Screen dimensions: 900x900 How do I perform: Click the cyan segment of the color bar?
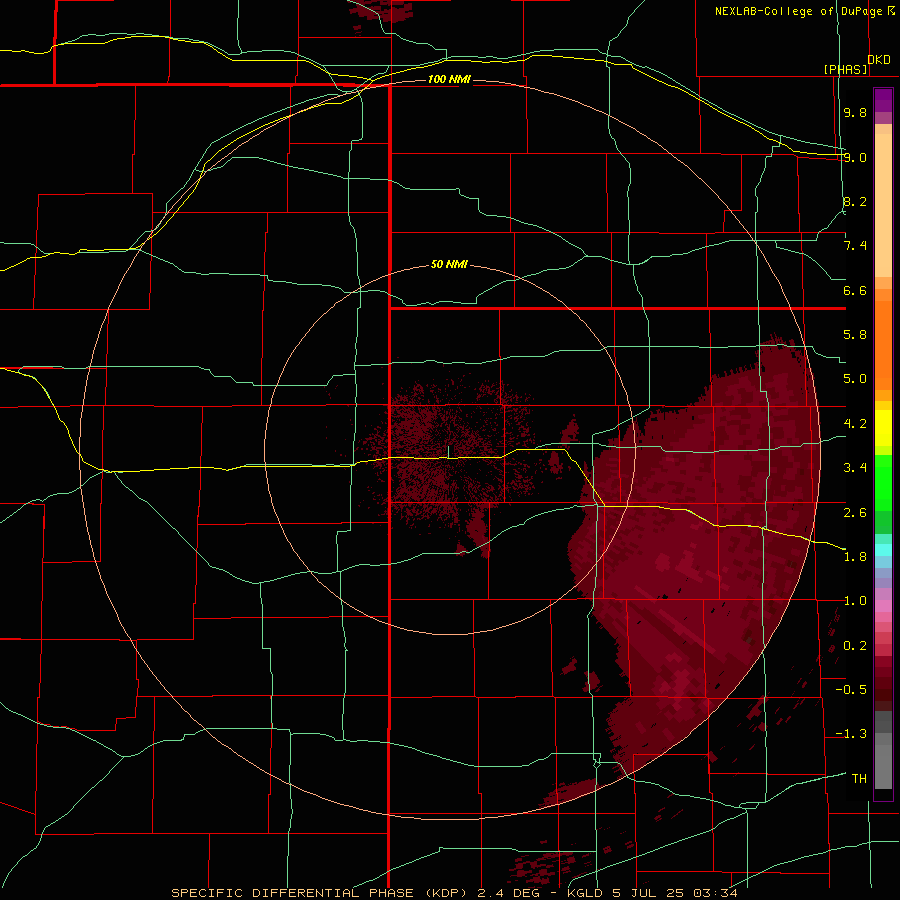pos(883,550)
